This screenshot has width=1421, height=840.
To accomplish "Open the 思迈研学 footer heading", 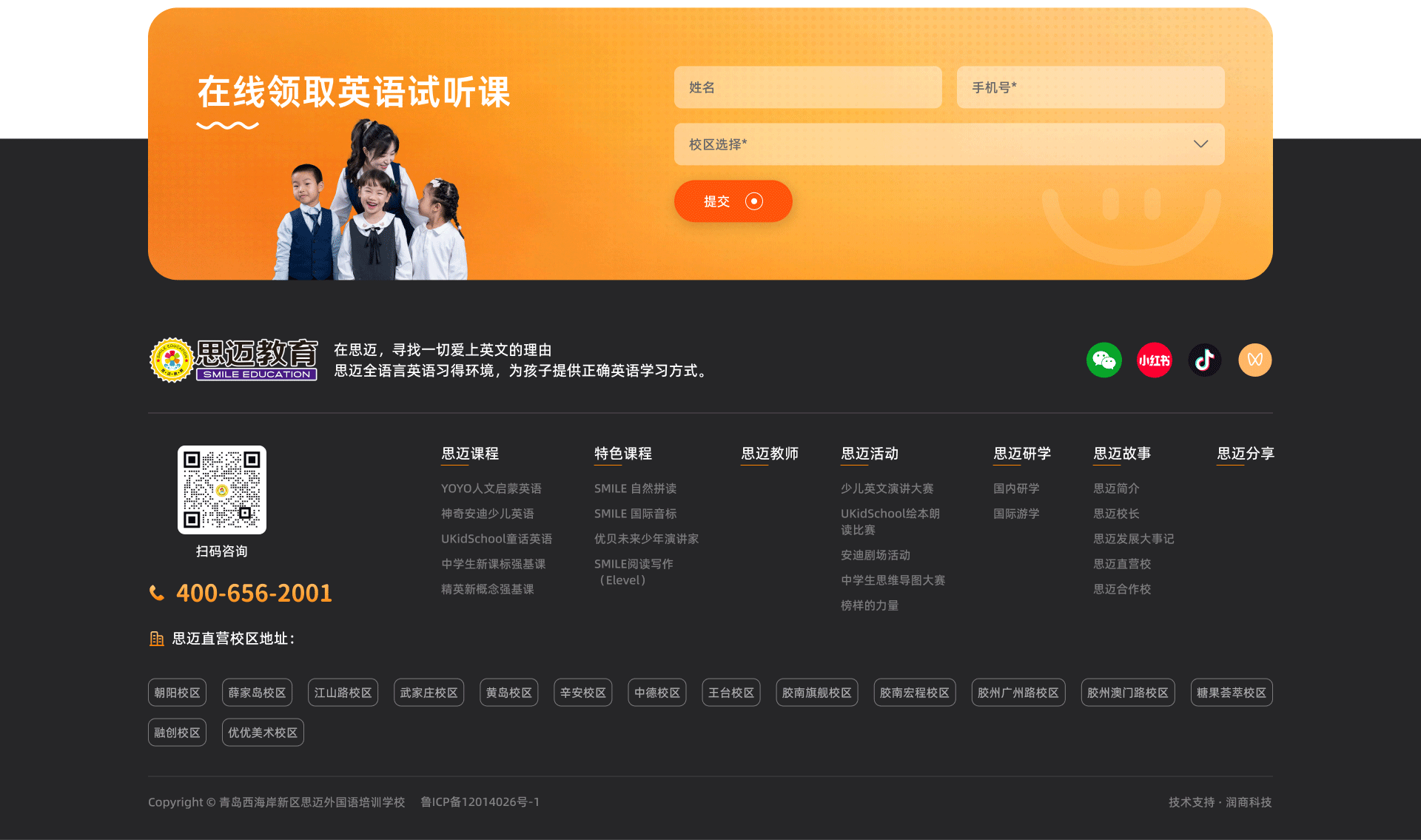I will click(1022, 454).
